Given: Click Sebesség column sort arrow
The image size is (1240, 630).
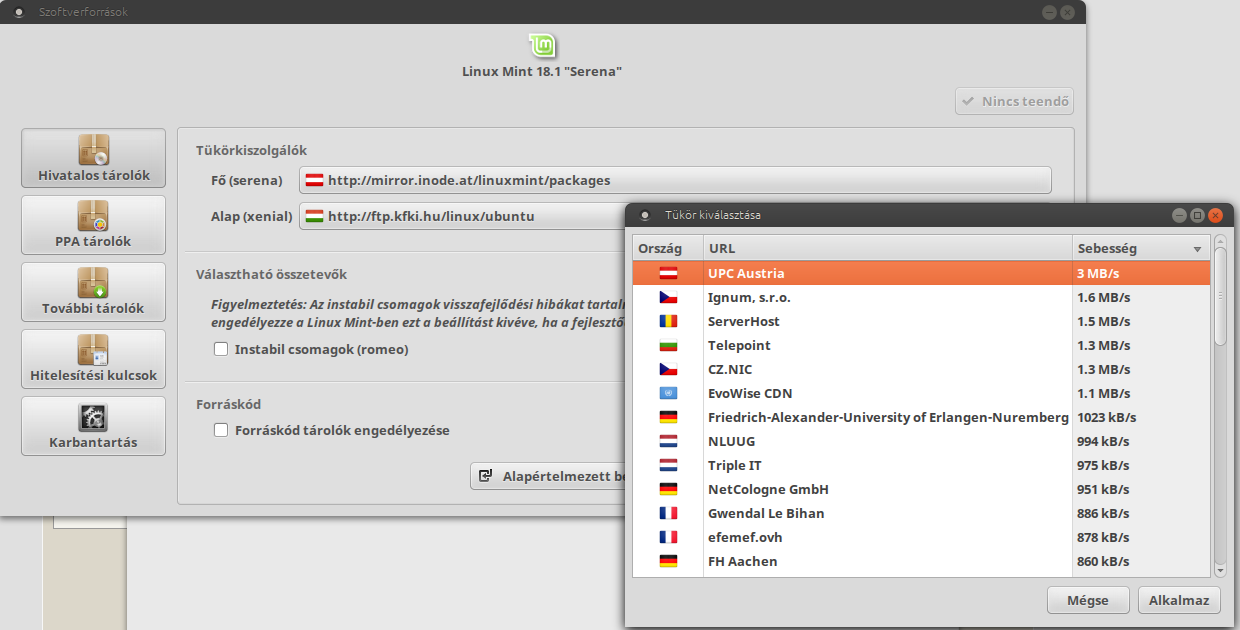Looking at the screenshot, I should tap(1197, 249).
